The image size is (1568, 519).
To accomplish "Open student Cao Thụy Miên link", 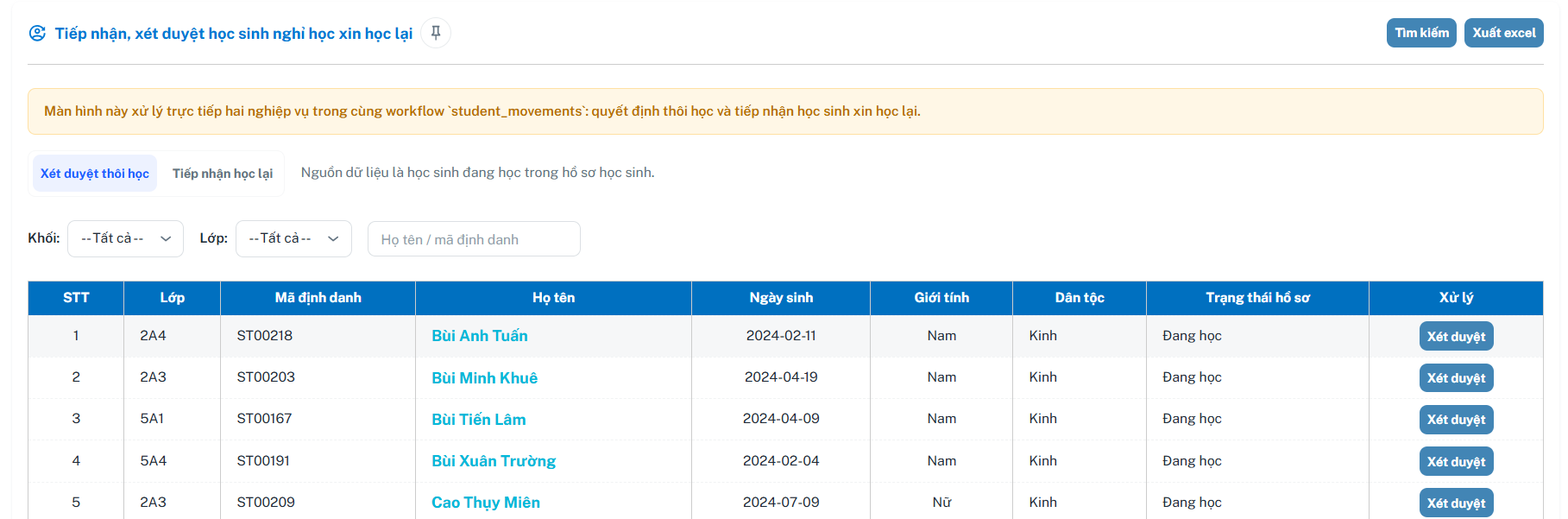I will [x=486, y=503].
